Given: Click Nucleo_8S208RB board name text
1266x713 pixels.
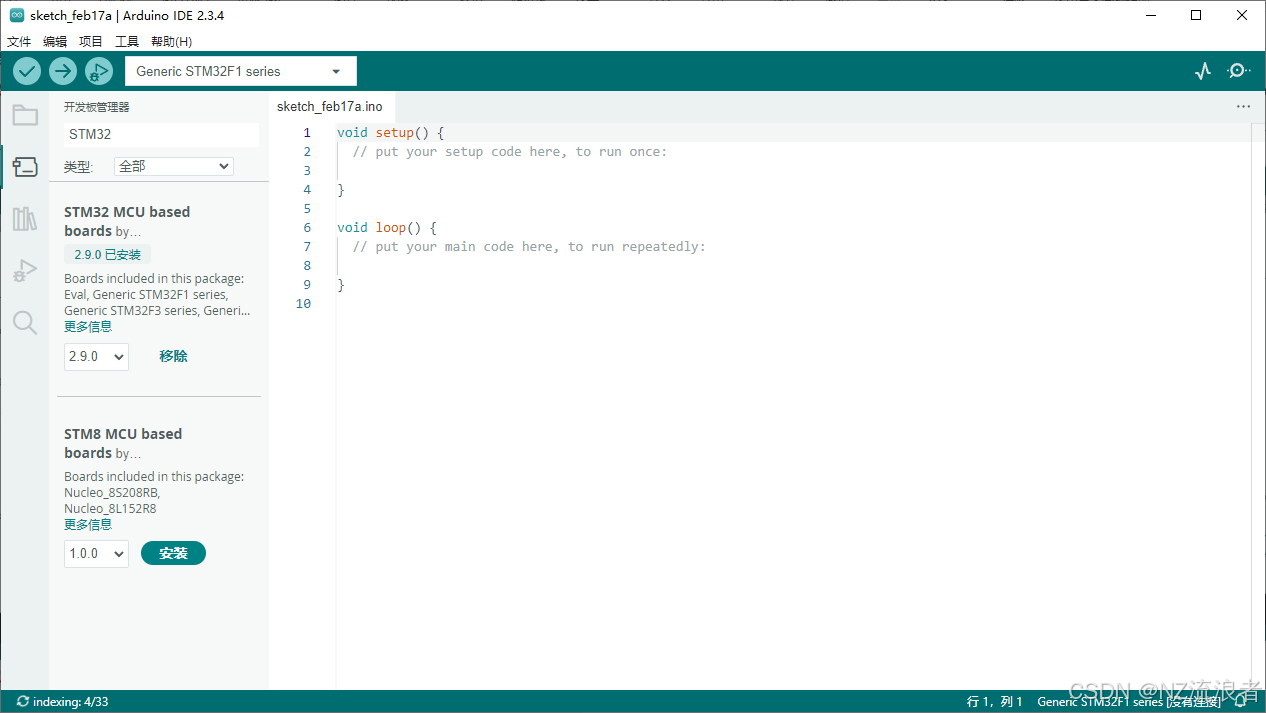Looking at the screenshot, I should click(110, 492).
